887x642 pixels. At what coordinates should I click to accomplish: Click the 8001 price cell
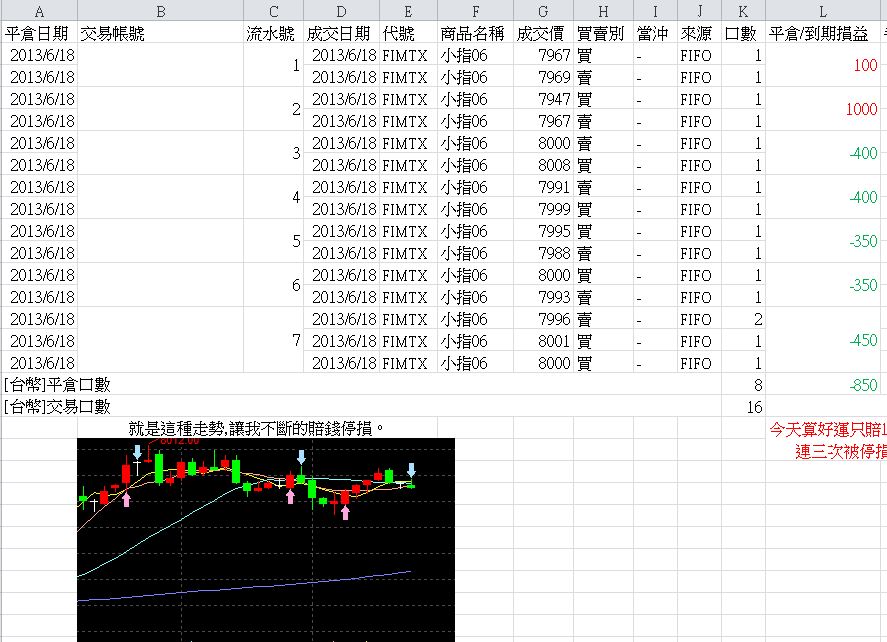coord(544,341)
